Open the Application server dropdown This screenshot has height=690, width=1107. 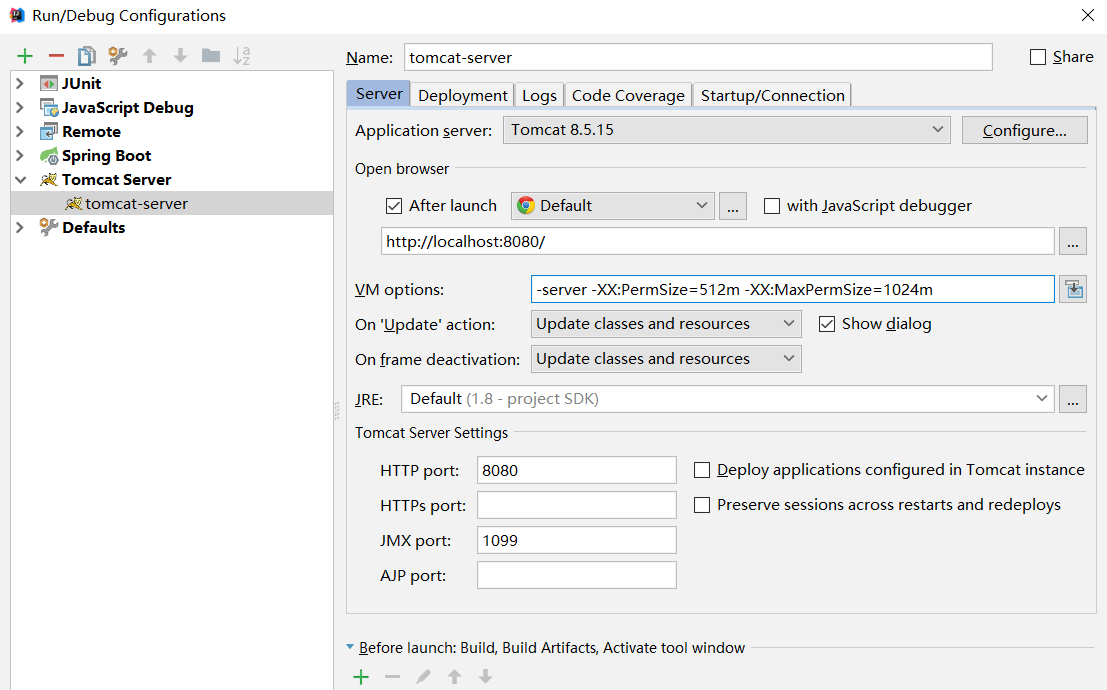pos(725,130)
